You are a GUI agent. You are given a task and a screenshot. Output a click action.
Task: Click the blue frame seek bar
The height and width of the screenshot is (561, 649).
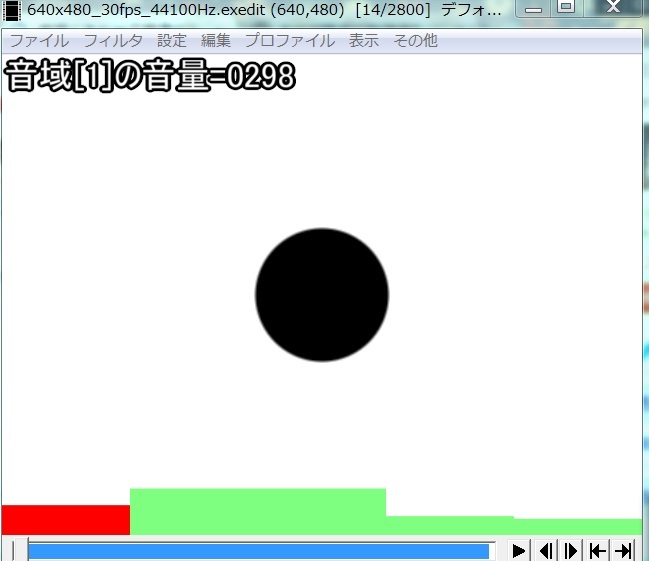(x=260, y=551)
